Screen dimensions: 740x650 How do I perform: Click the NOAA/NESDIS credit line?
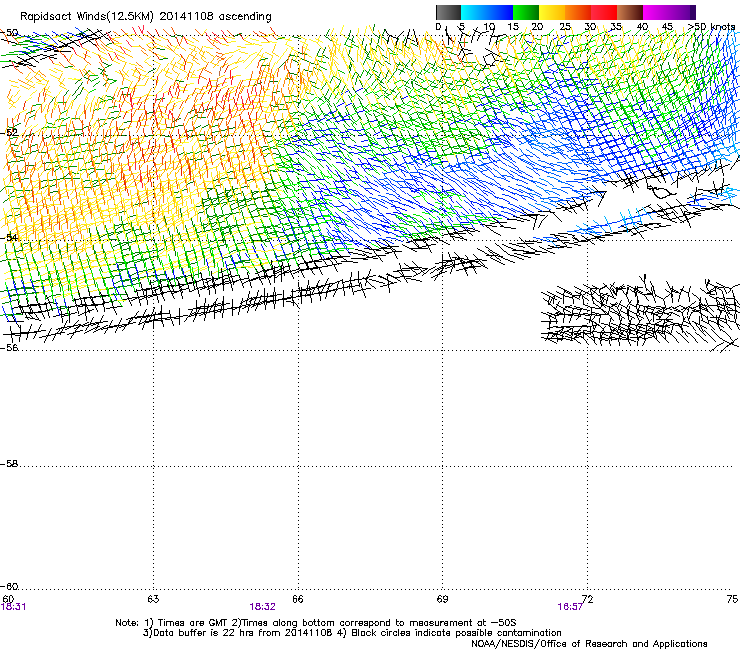coord(589,644)
